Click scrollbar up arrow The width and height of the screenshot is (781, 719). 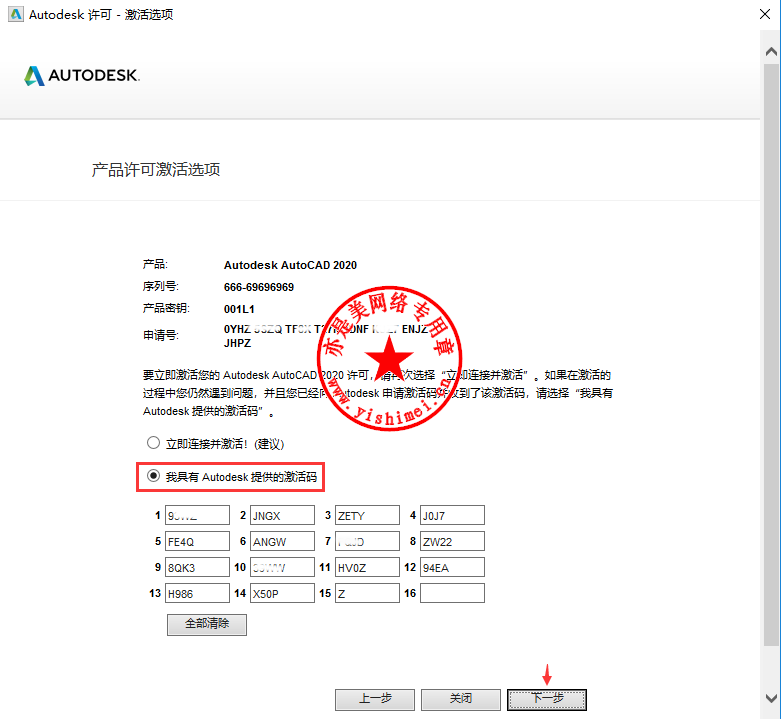771,51
